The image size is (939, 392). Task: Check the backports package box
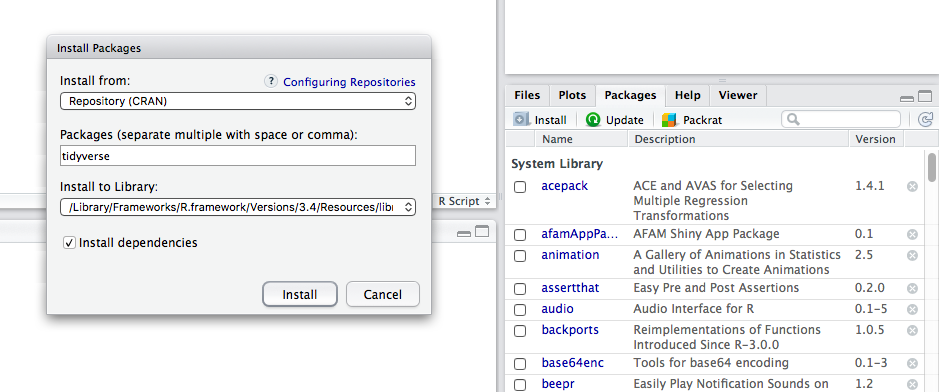tap(520, 331)
